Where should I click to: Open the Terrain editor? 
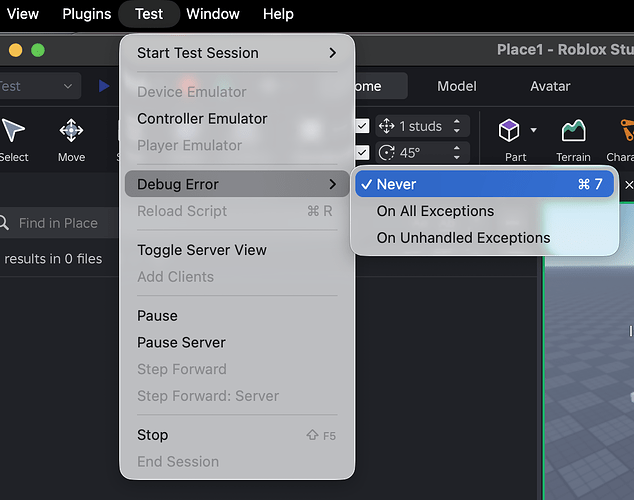click(x=573, y=130)
